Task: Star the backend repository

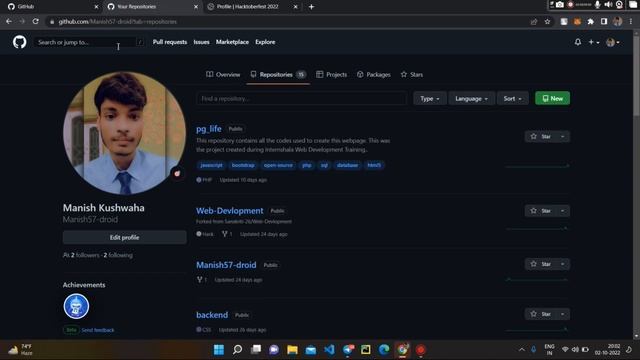Action: tap(540, 314)
